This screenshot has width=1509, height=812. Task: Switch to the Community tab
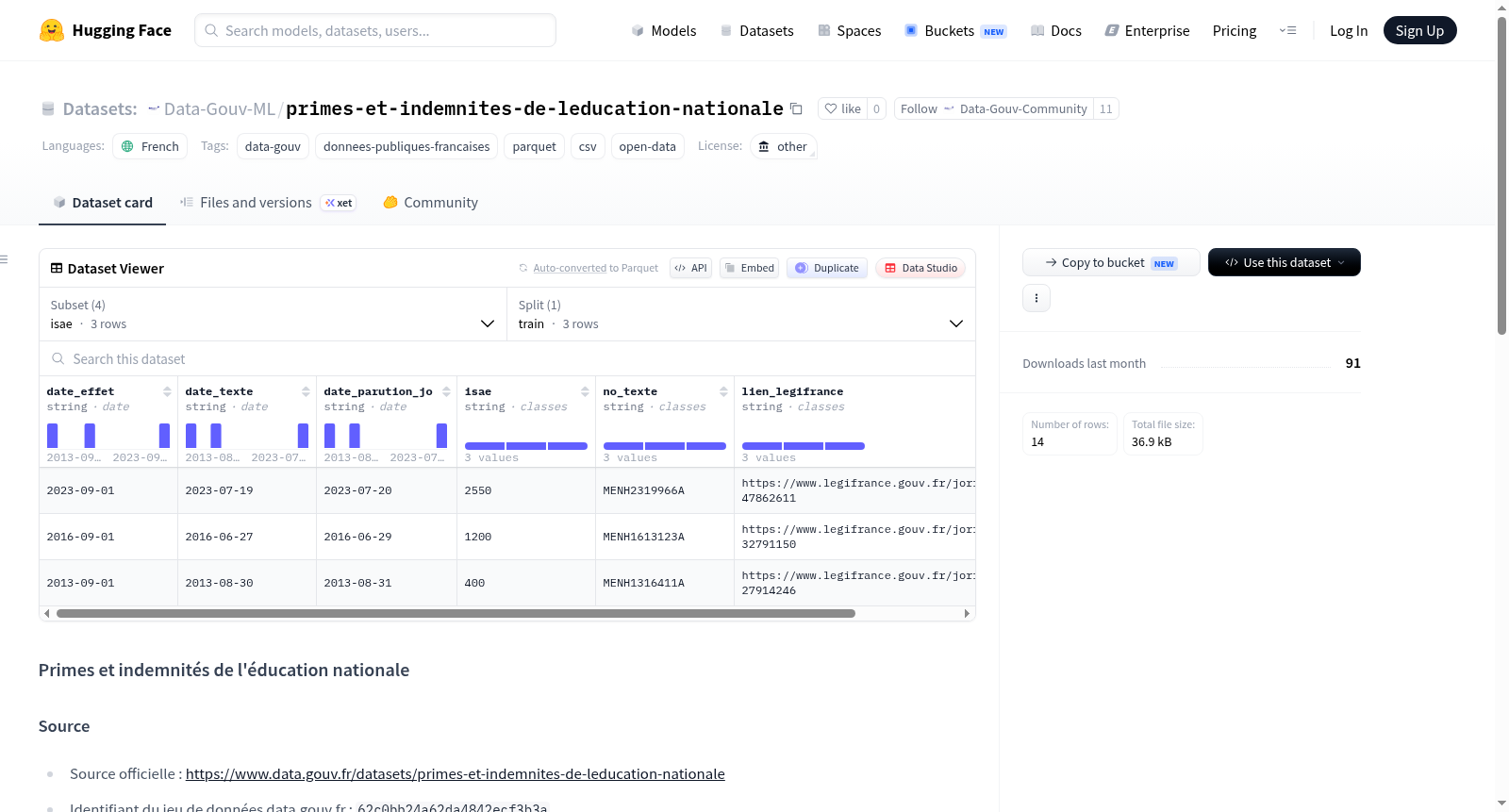coord(430,202)
